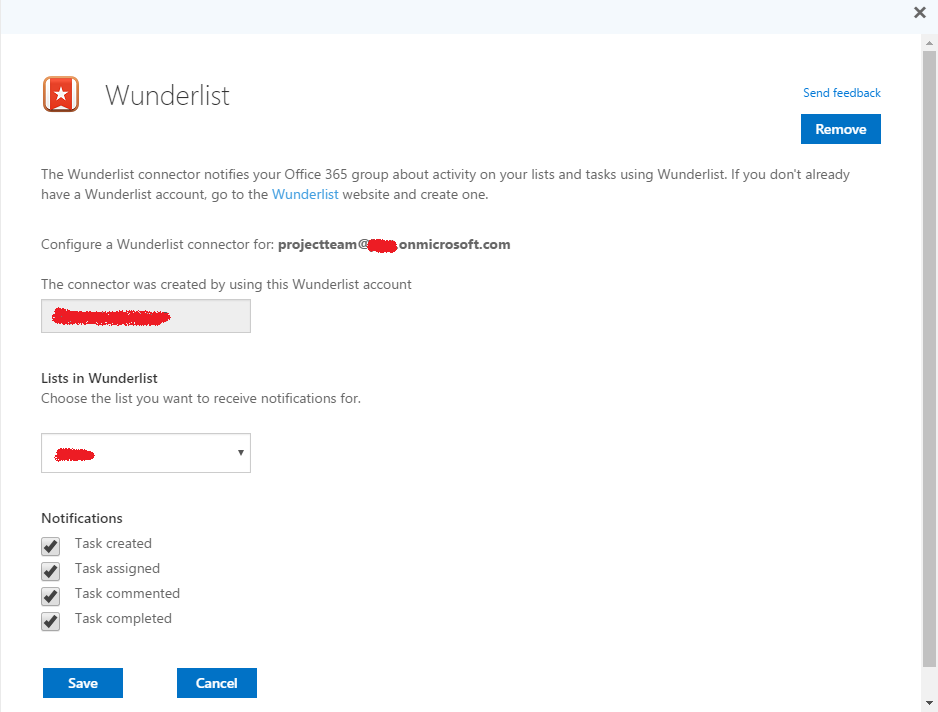
Task: Close the connector dialog with the X
Action: tap(920, 13)
